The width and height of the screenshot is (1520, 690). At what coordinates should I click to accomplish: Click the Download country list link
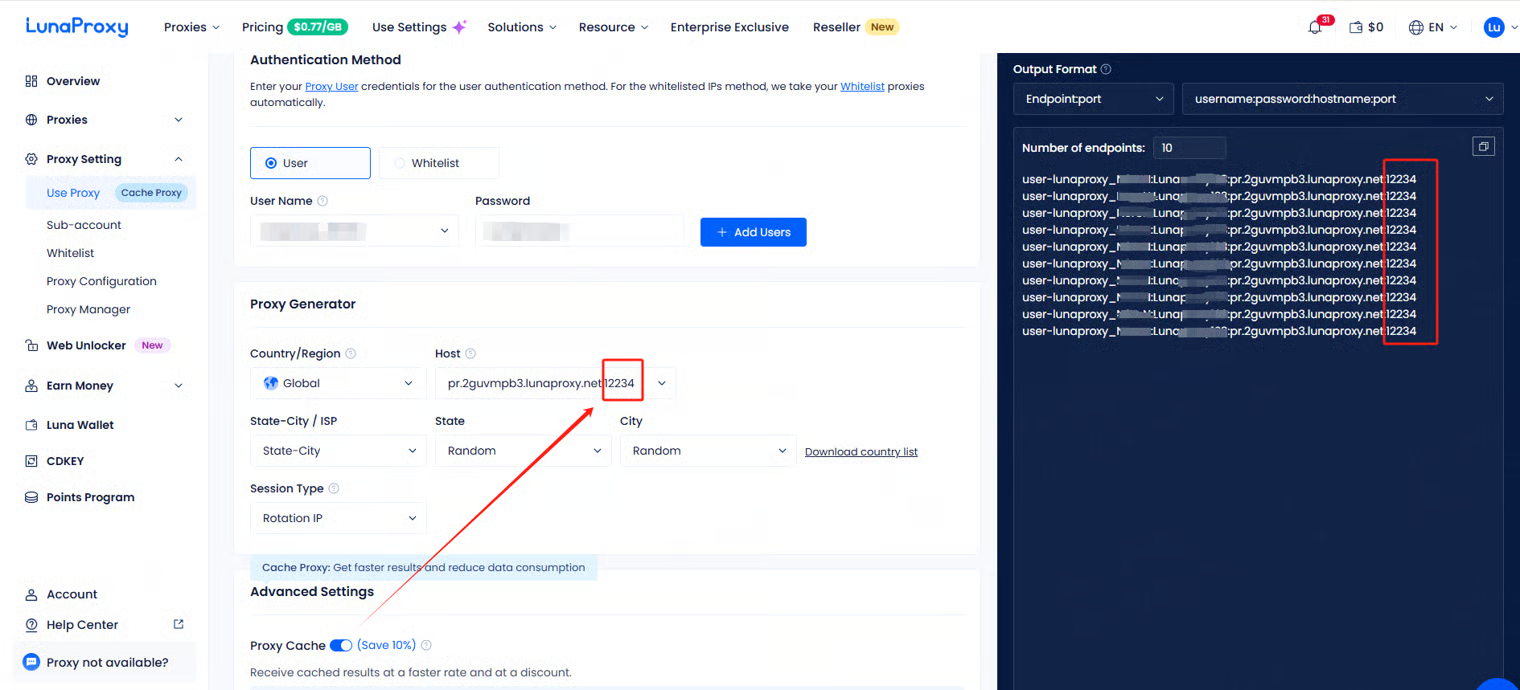(x=861, y=452)
